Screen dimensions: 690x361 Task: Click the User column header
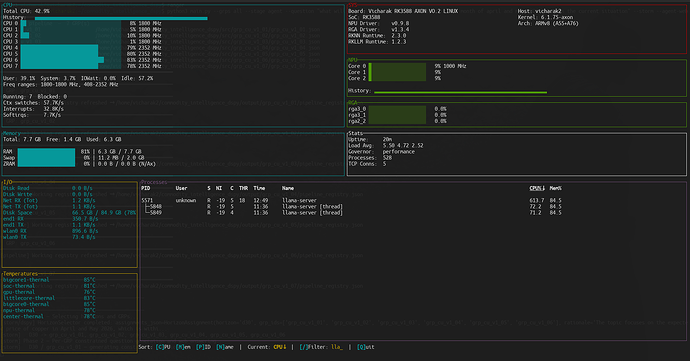pos(181,188)
